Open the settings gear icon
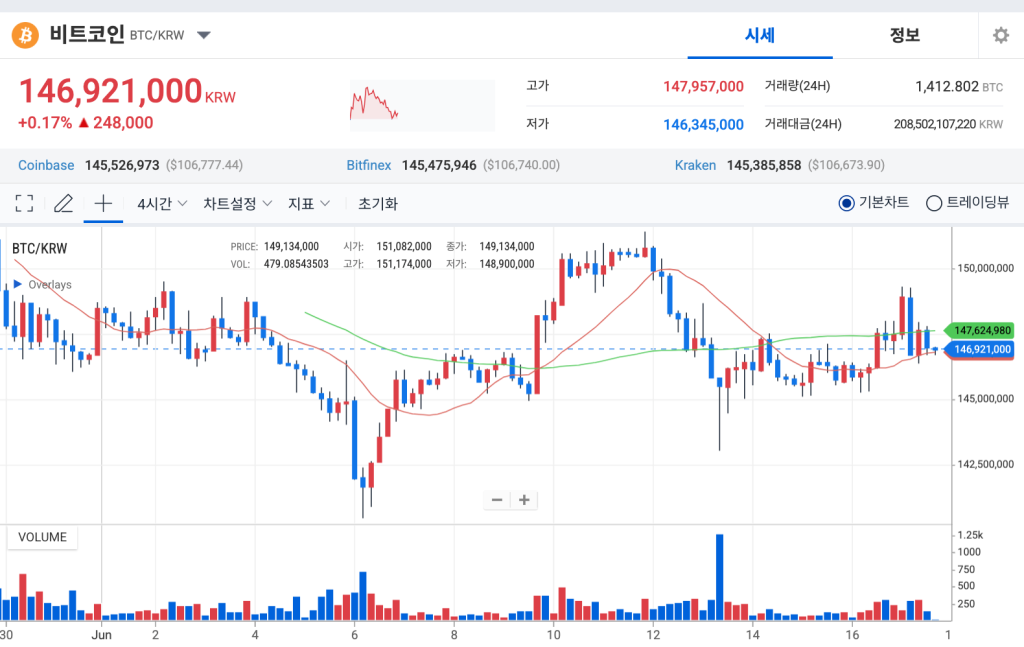Viewport: 1024px width, 647px height. tap(1000, 35)
